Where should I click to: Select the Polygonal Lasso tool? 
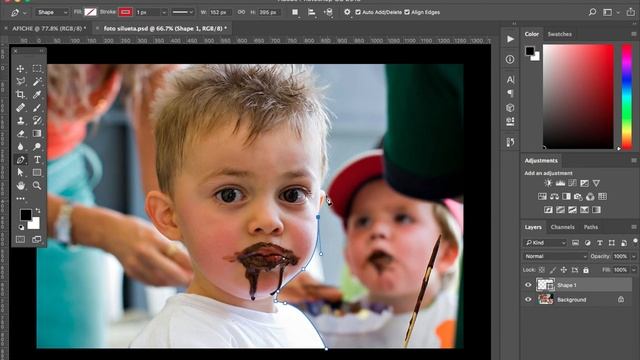[20, 82]
